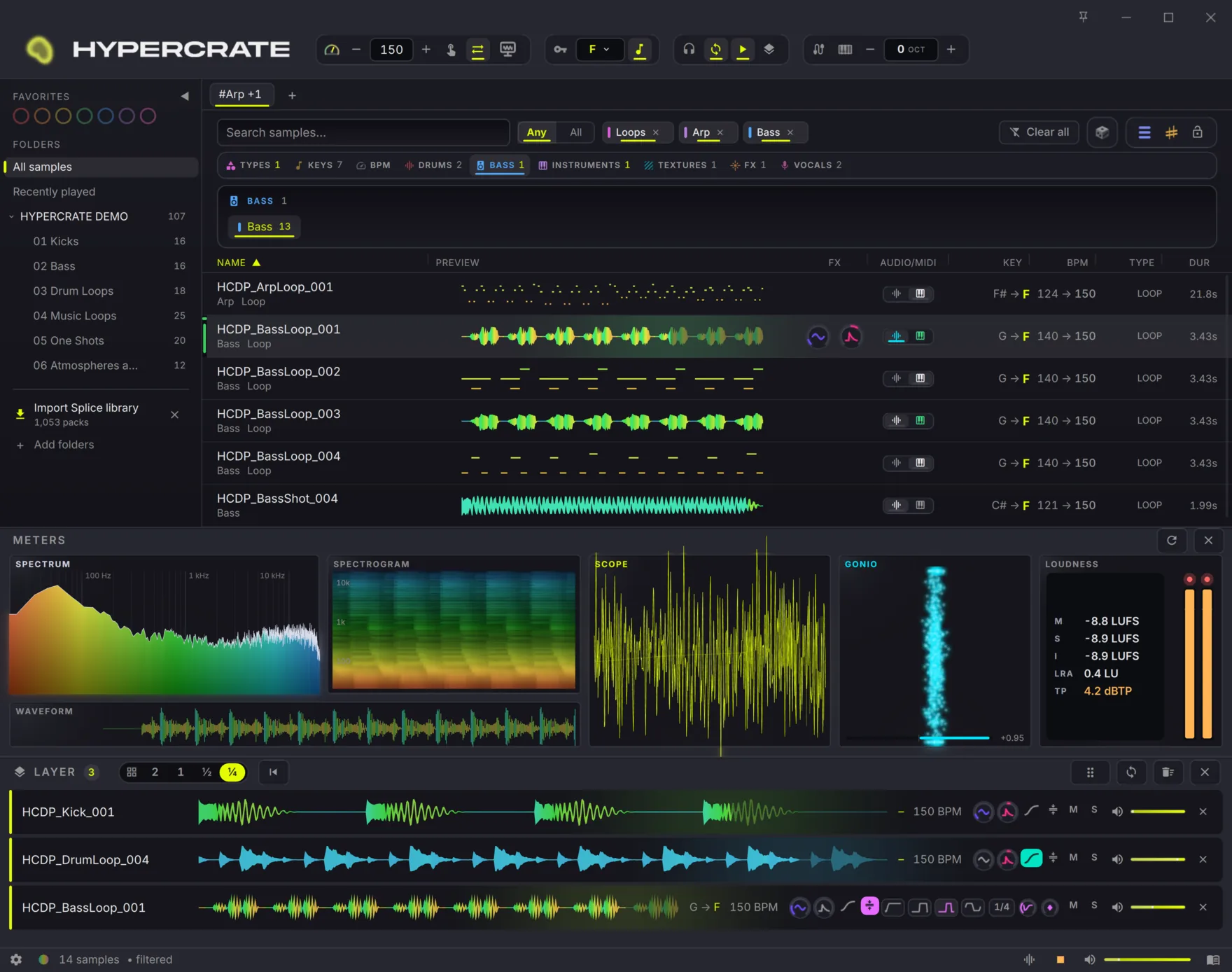This screenshot has width=1232, height=972.
Task: Remove the HCDP_DrumLoop_004 layer
Action: click(x=1203, y=859)
